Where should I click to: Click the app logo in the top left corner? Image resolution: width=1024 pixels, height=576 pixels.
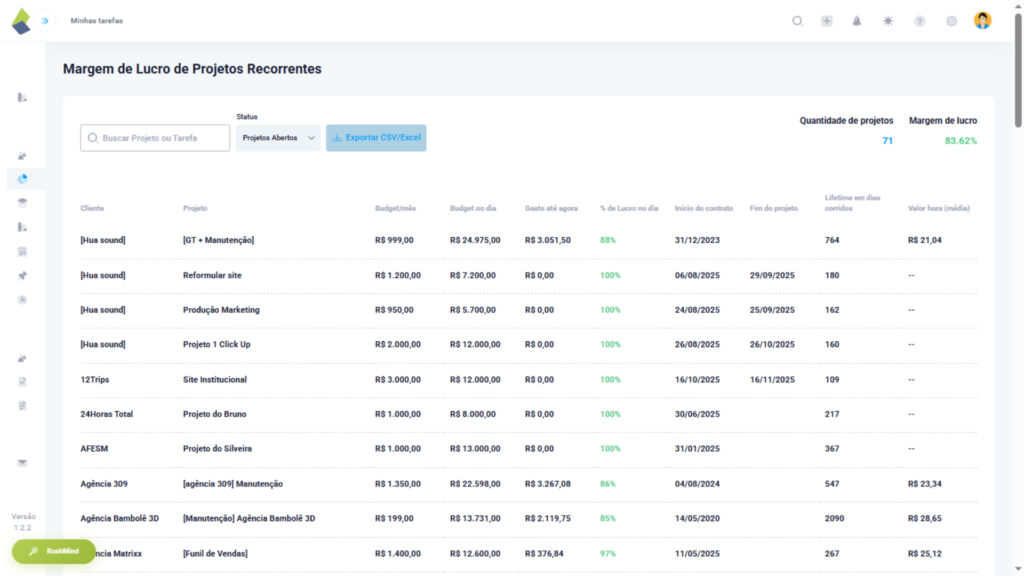point(20,19)
